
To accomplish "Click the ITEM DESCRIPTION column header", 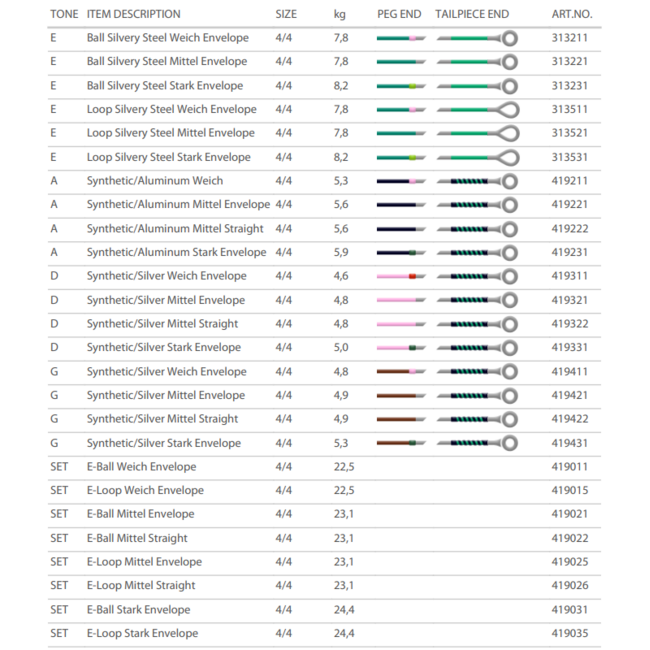I will click(x=133, y=14).
